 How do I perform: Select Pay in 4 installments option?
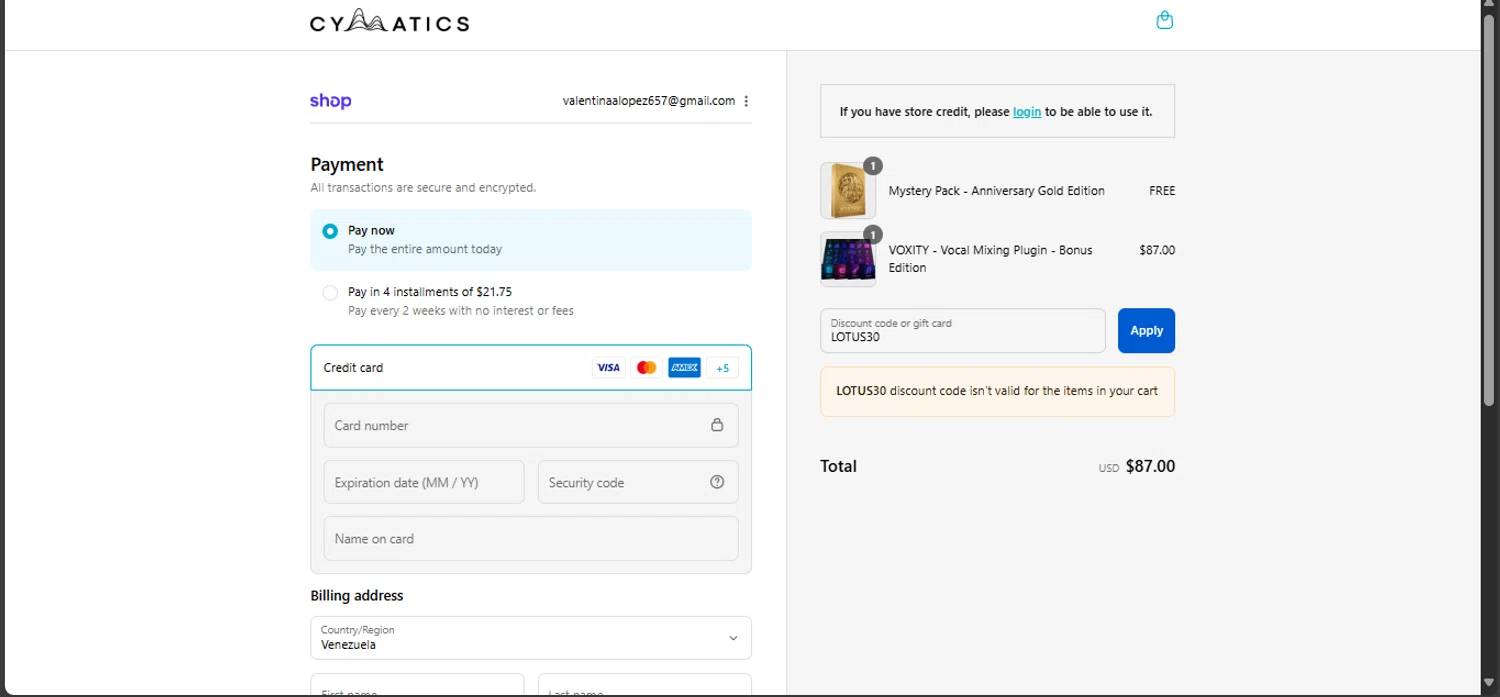330,293
